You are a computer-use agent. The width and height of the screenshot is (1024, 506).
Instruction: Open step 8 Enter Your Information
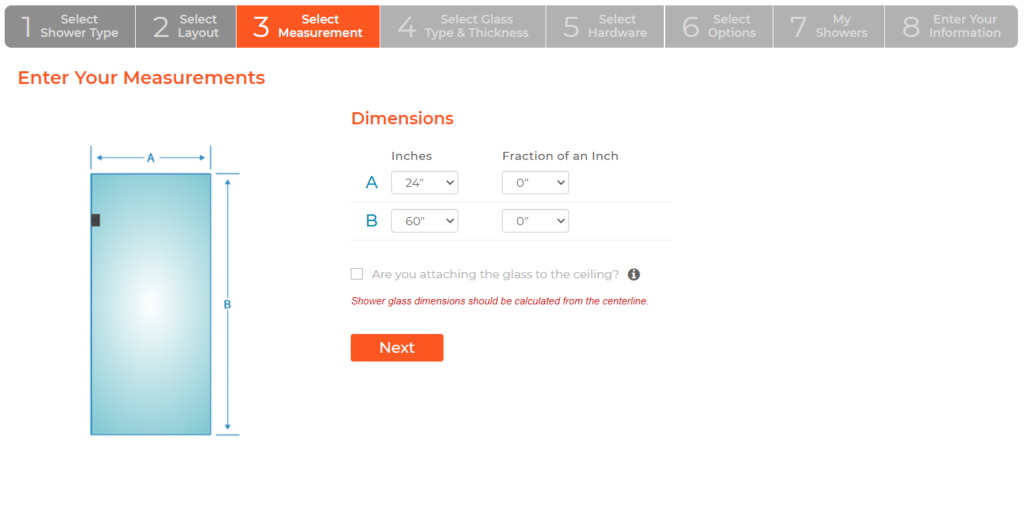click(x=951, y=26)
